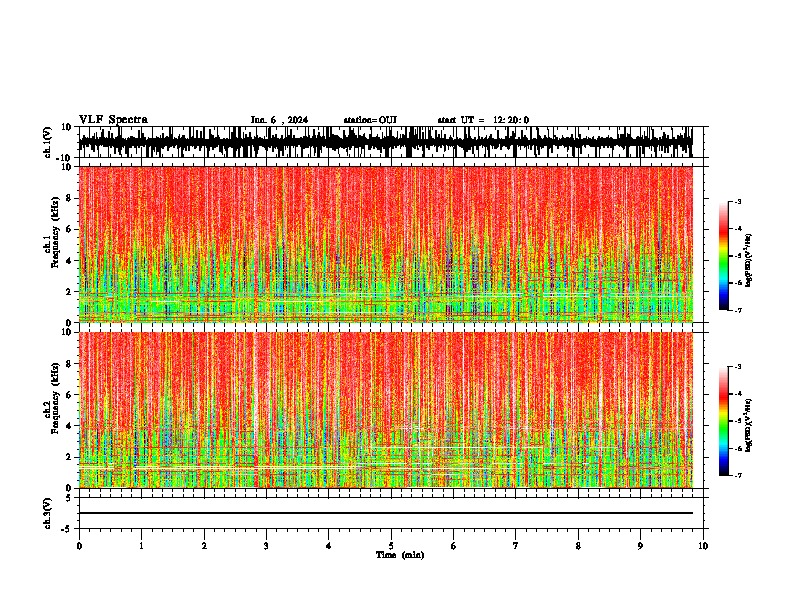792x612 pixels.
Task: Click the "ch.1(V)" axis label
Action: (x=48, y=142)
